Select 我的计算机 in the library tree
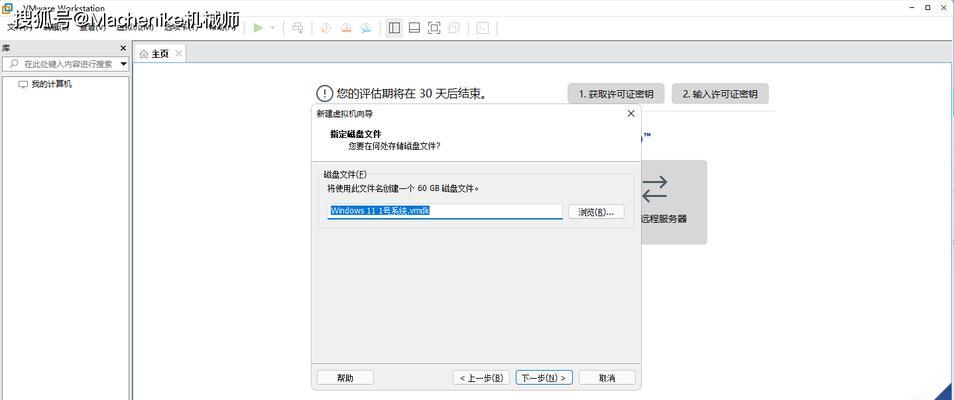 pyautogui.click(x=52, y=84)
